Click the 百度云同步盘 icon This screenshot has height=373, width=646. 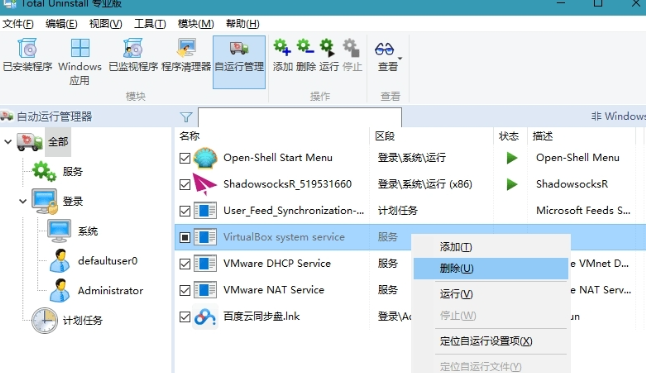(205, 317)
